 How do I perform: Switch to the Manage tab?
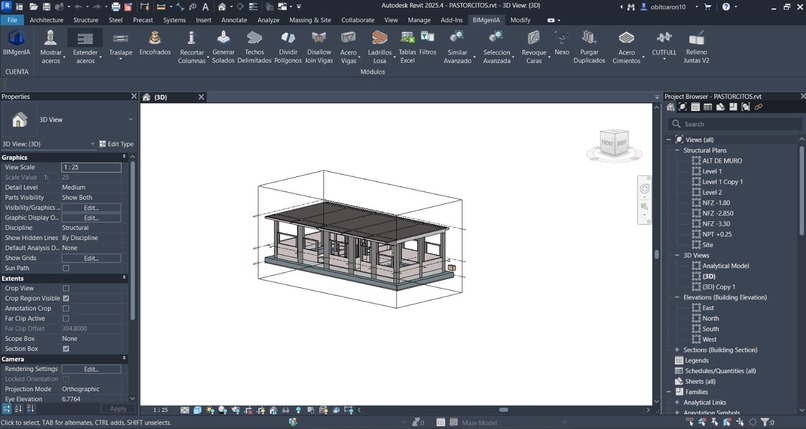[x=419, y=20]
